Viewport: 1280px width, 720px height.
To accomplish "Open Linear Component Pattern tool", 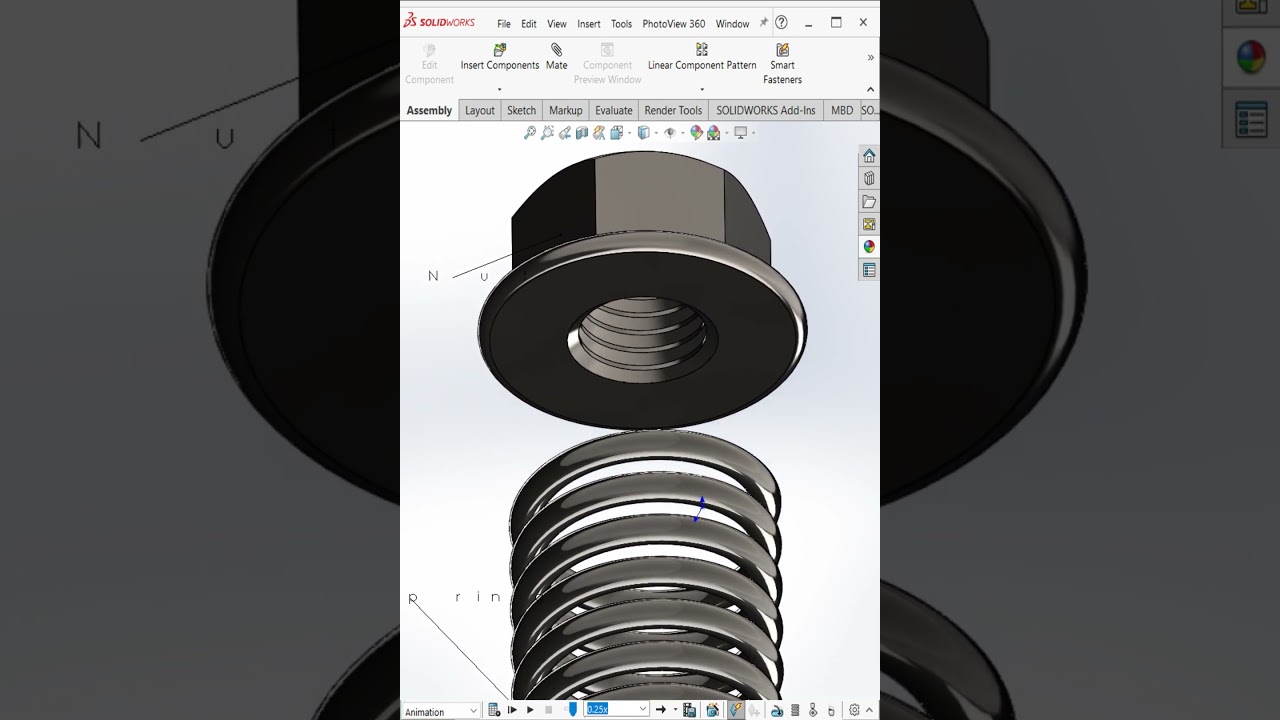I will (x=702, y=57).
